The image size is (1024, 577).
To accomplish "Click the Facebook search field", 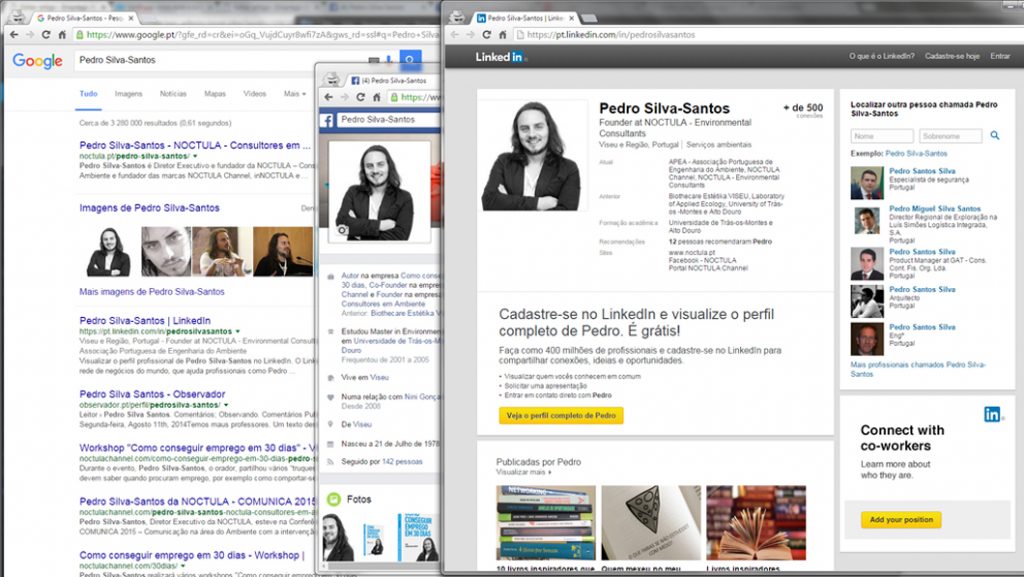I will 389,120.
